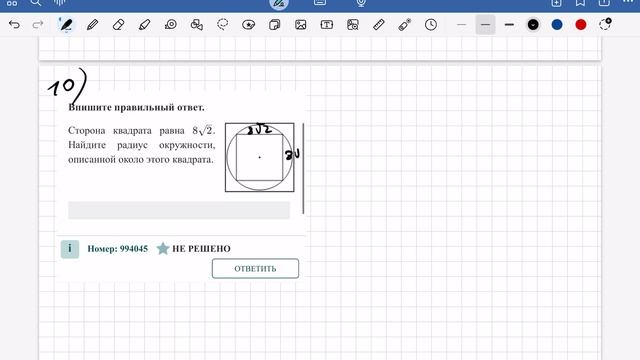Toggle the ruler tool
Viewport: 640px width, 360px height.
379,25
